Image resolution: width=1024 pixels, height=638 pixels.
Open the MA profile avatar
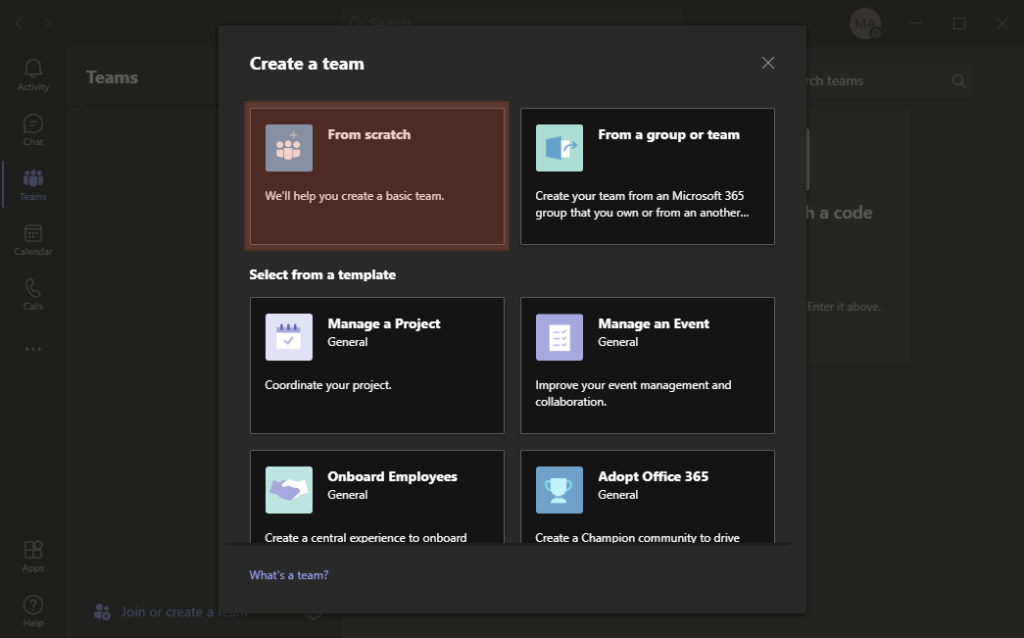865,24
